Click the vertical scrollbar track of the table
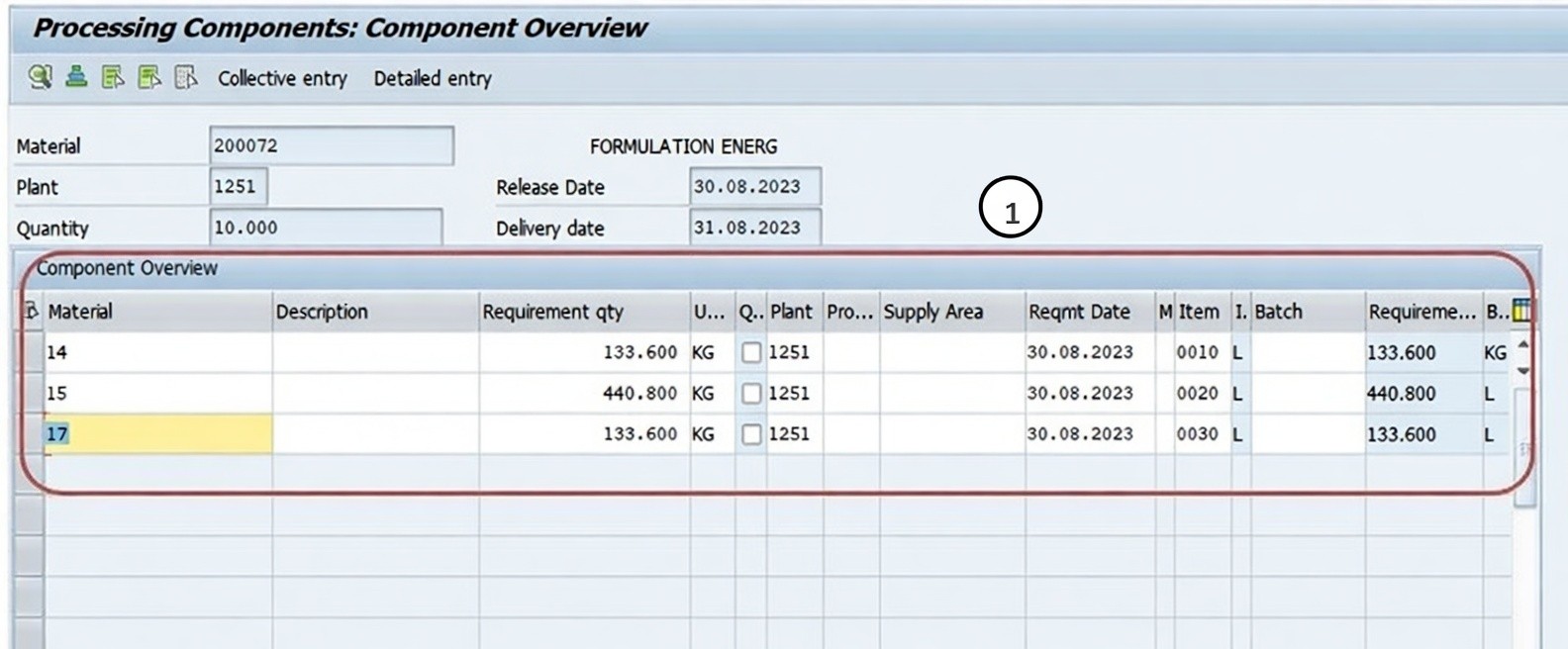The height and width of the screenshot is (649, 1568). [x=1524, y=445]
